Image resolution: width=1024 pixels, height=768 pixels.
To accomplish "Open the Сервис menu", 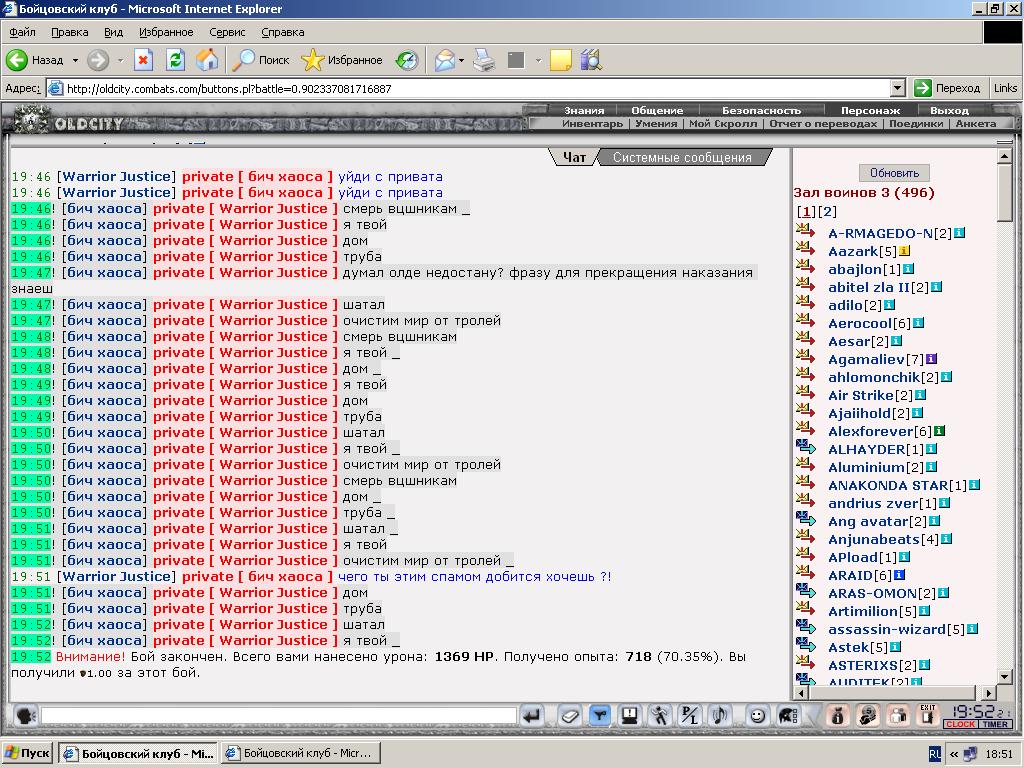I will pos(227,32).
